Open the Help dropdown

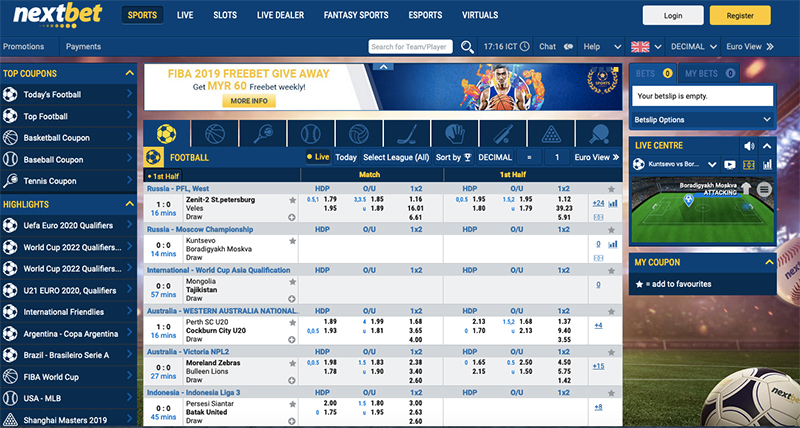tap(603, 46)
